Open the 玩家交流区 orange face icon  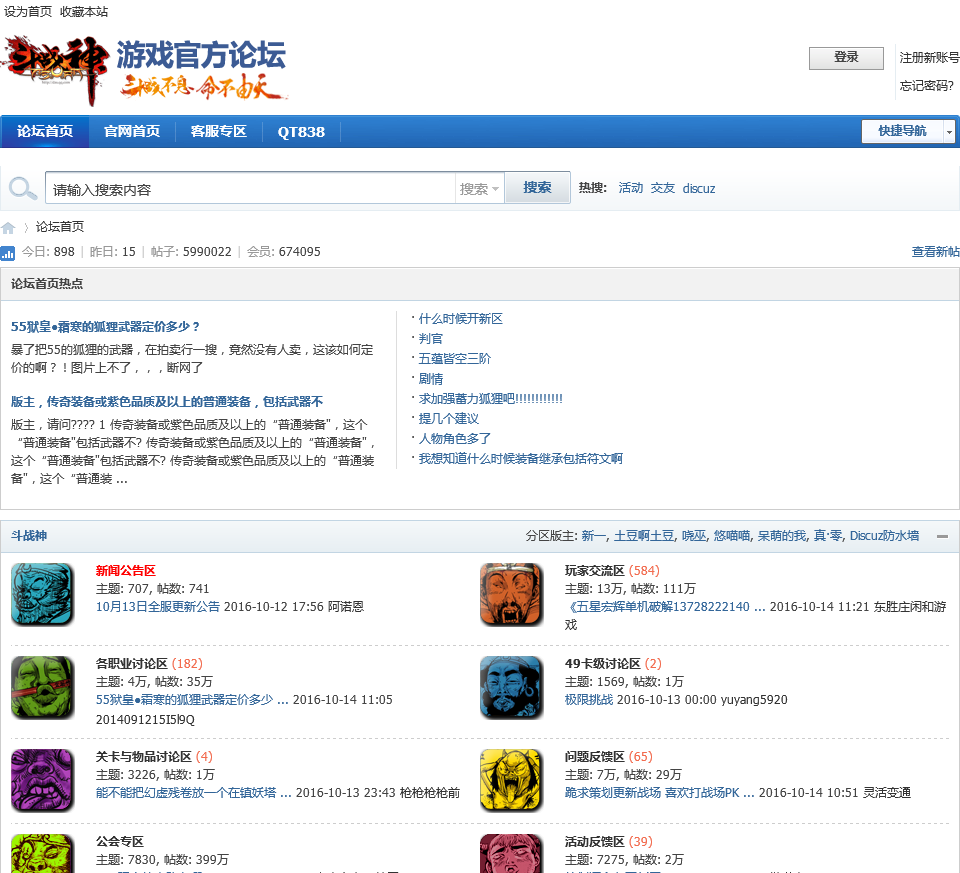pyautogui.click(x=511, y=594)
